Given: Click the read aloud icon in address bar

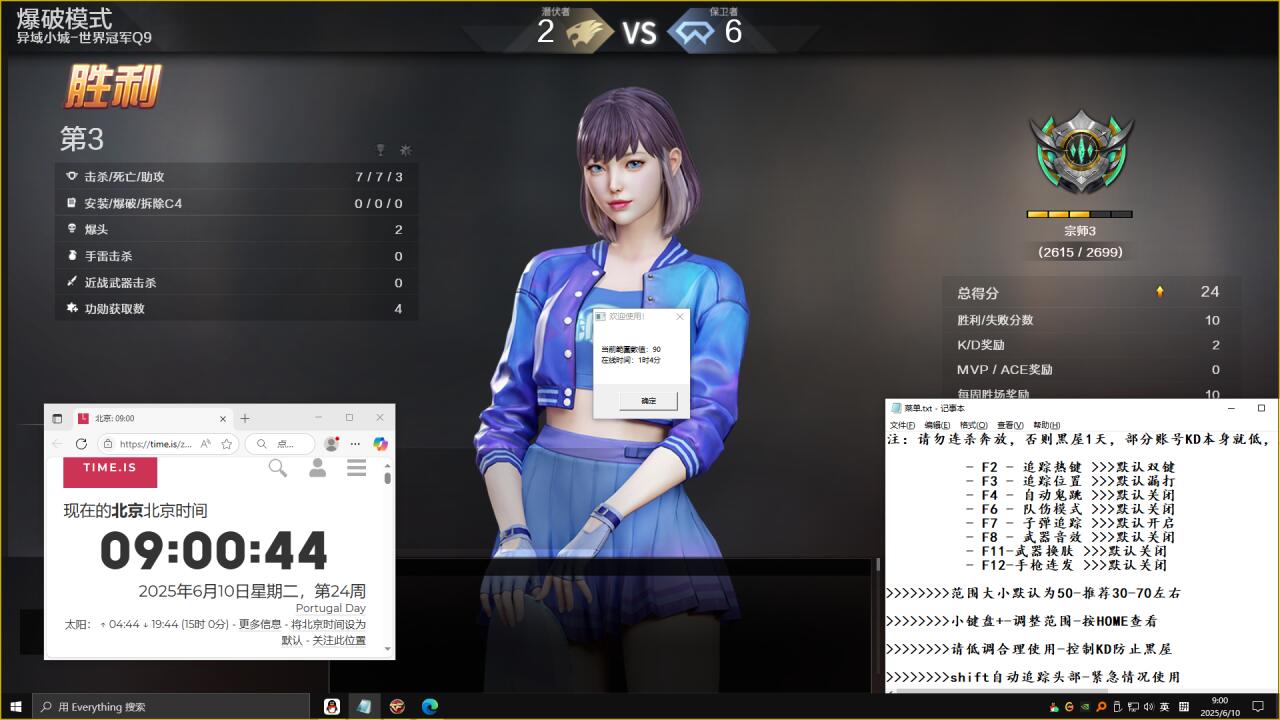Looking at the screenshot, I should (206, 444).
